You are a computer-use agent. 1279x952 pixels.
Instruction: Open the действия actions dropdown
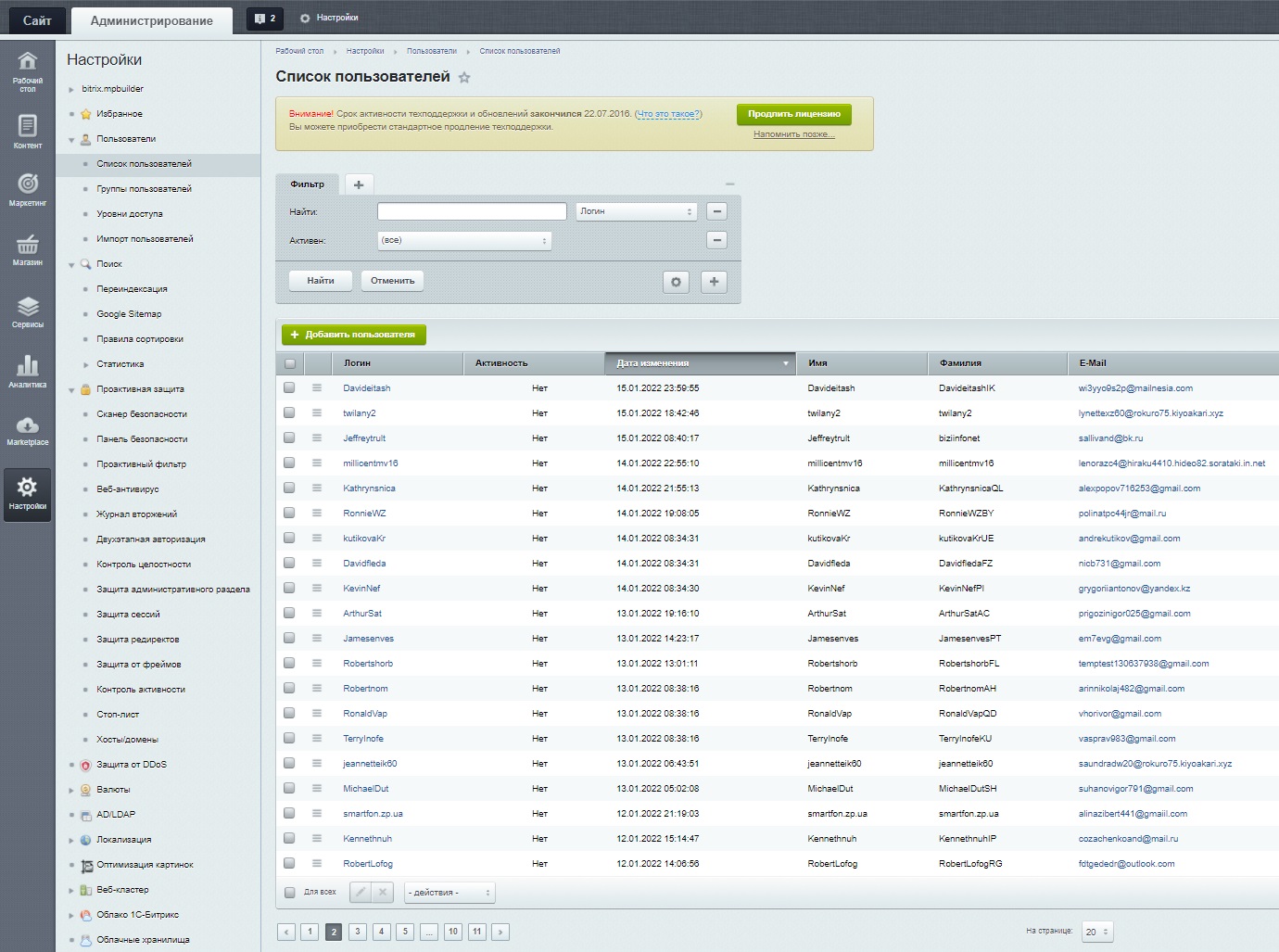pos(450,893)
